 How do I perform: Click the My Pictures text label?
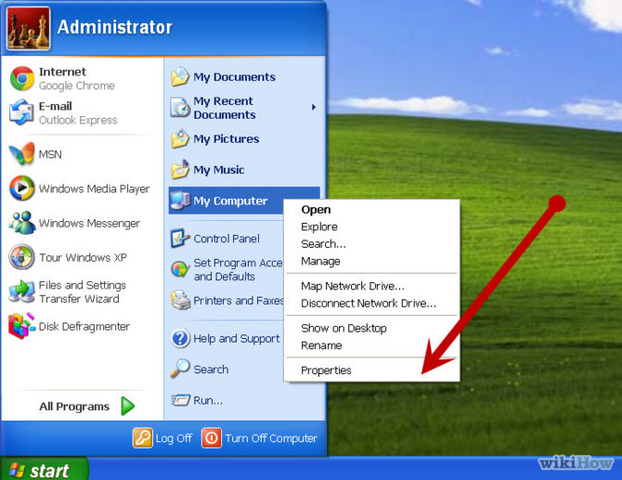pos(226,139)
